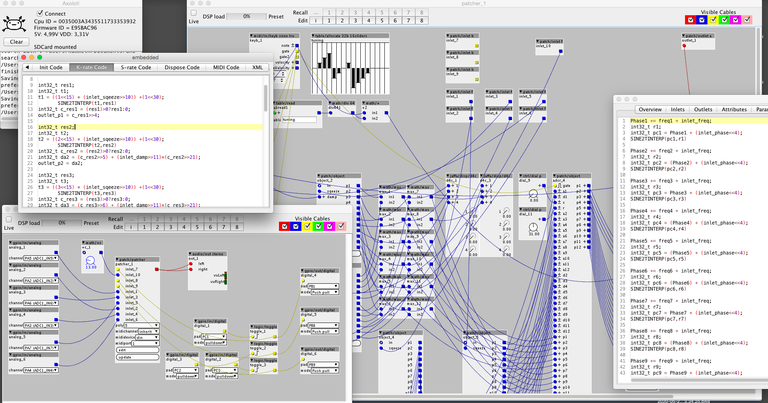Open digital_4 mode 'Push pull' dropdown
This screenshot has height=403, width=768.
(x=325, y=292)
